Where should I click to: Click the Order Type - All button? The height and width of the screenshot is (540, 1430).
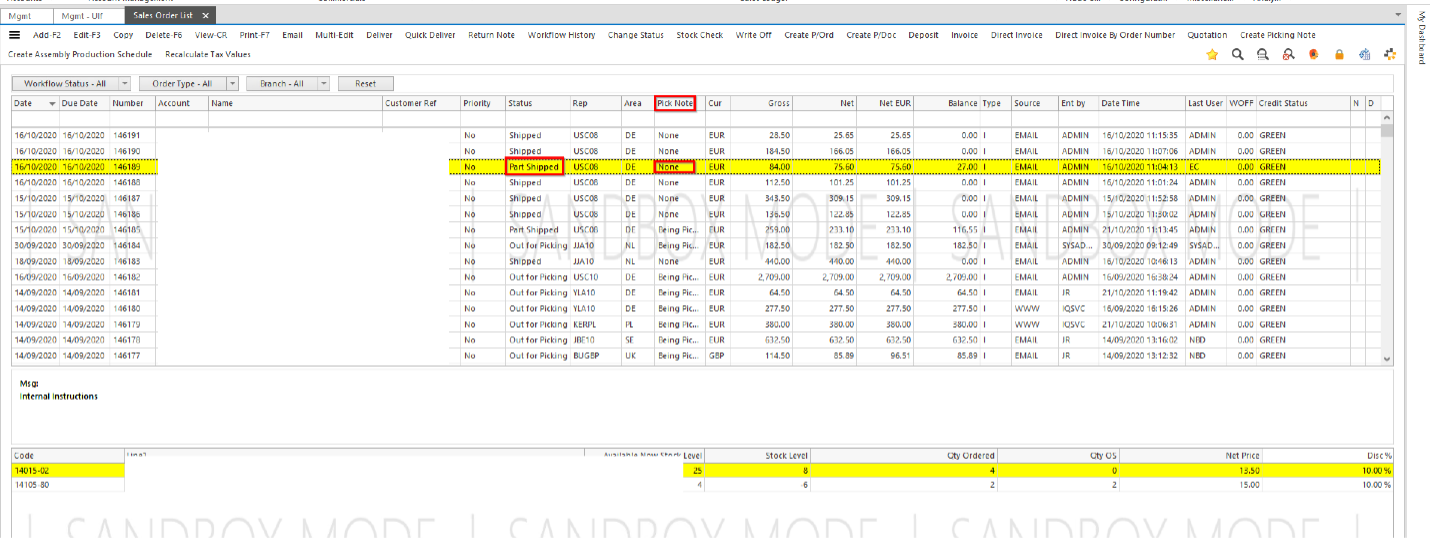pyautogui.click(x=182, y=84)
